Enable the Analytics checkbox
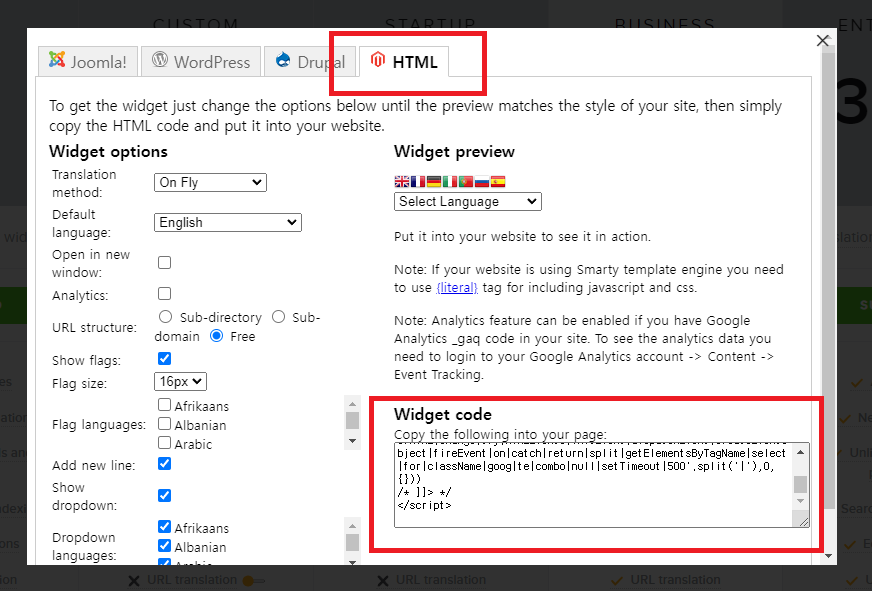Screen dimensions: 872x591 164,294
